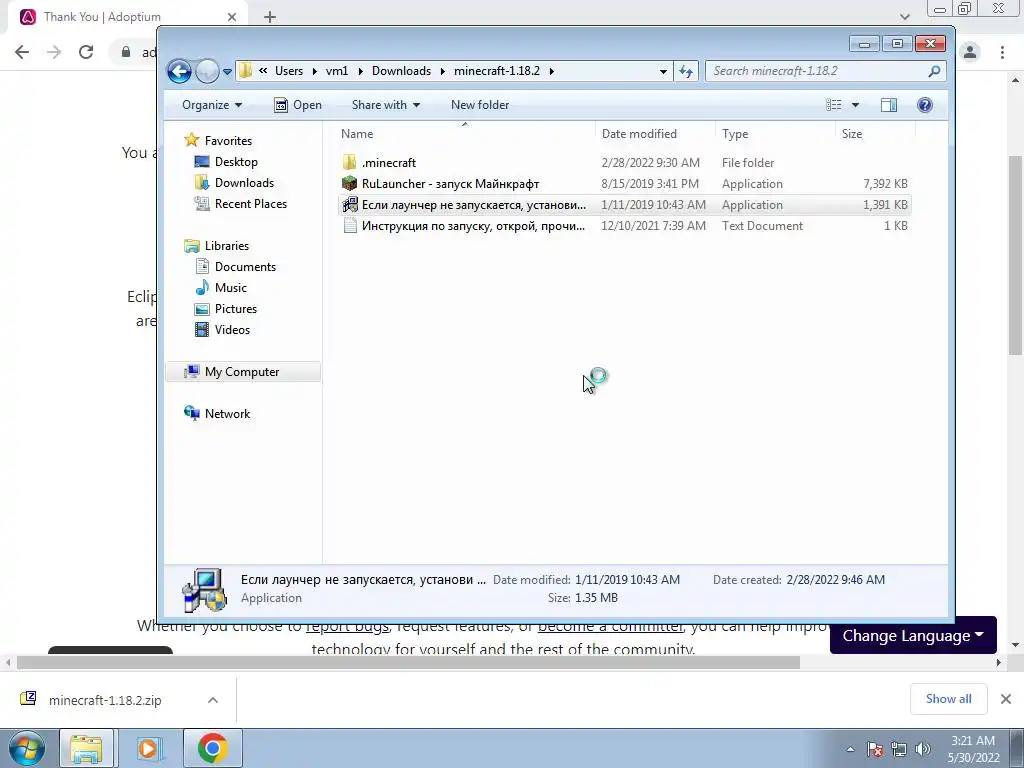
Task: Click the Change your view icon
Action: 834,105
